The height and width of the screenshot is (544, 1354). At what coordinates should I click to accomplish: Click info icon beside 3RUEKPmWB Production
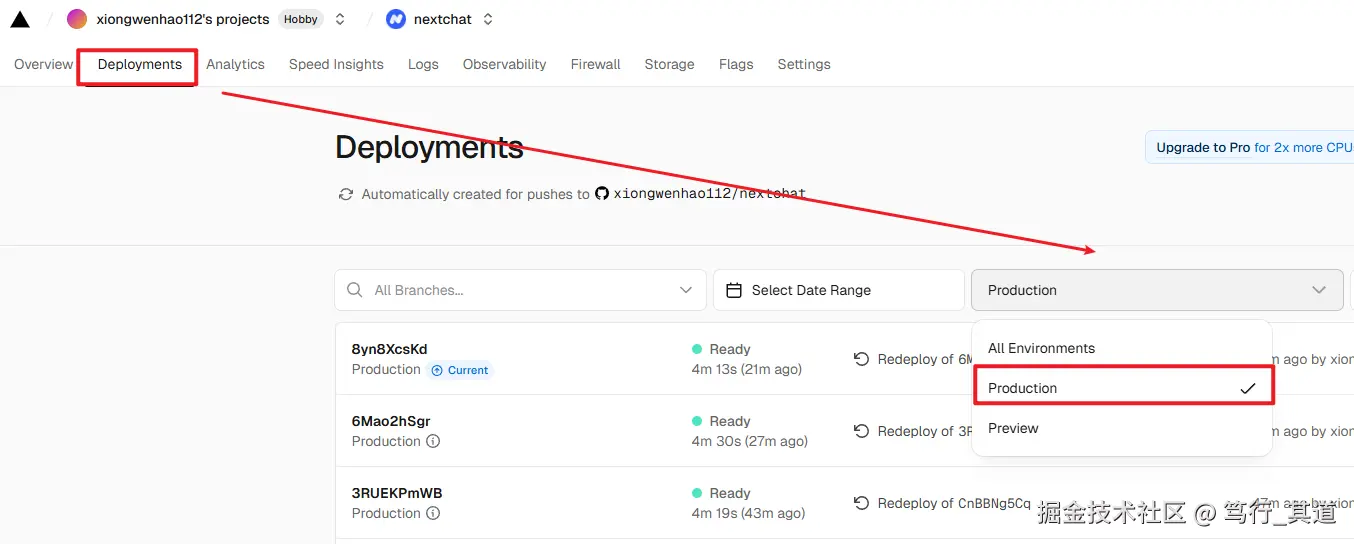[433, 513]
